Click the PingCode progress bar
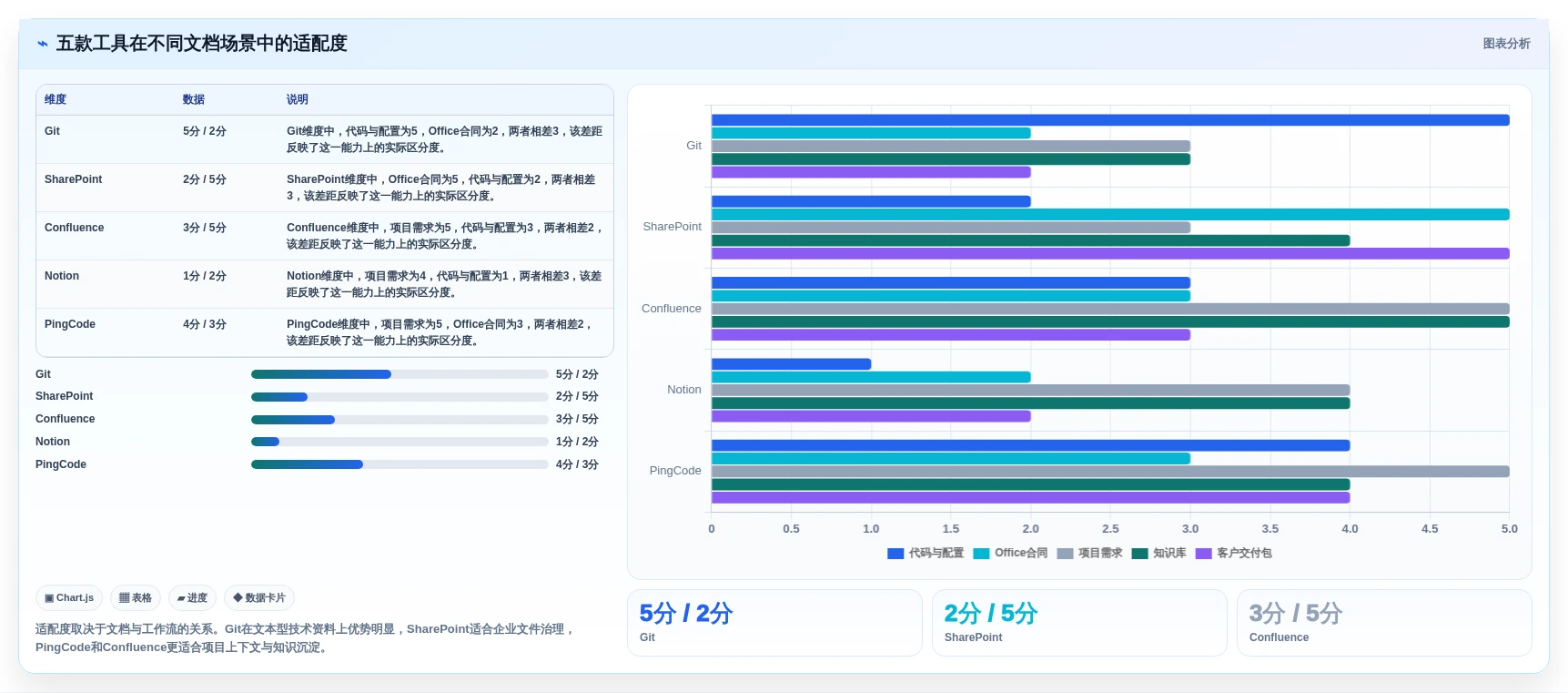The image size is (1568, 693). tap(400, 464)
